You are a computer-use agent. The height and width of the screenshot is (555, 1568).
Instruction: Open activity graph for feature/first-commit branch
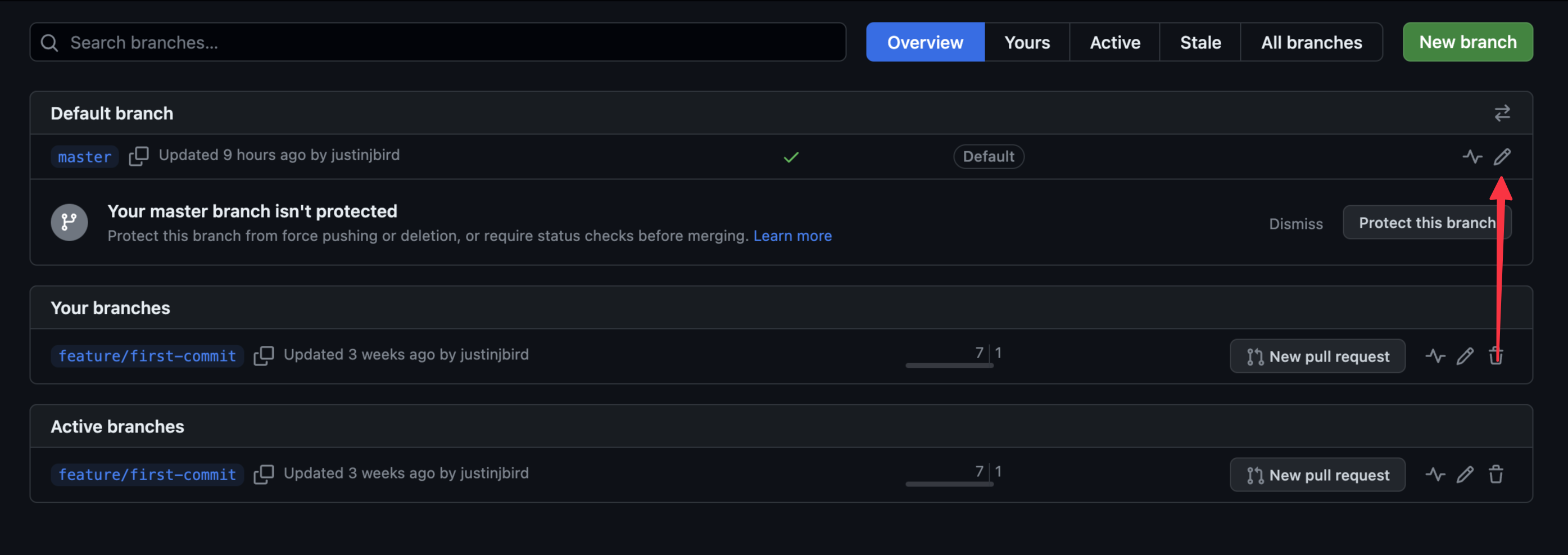(1435, 356)
